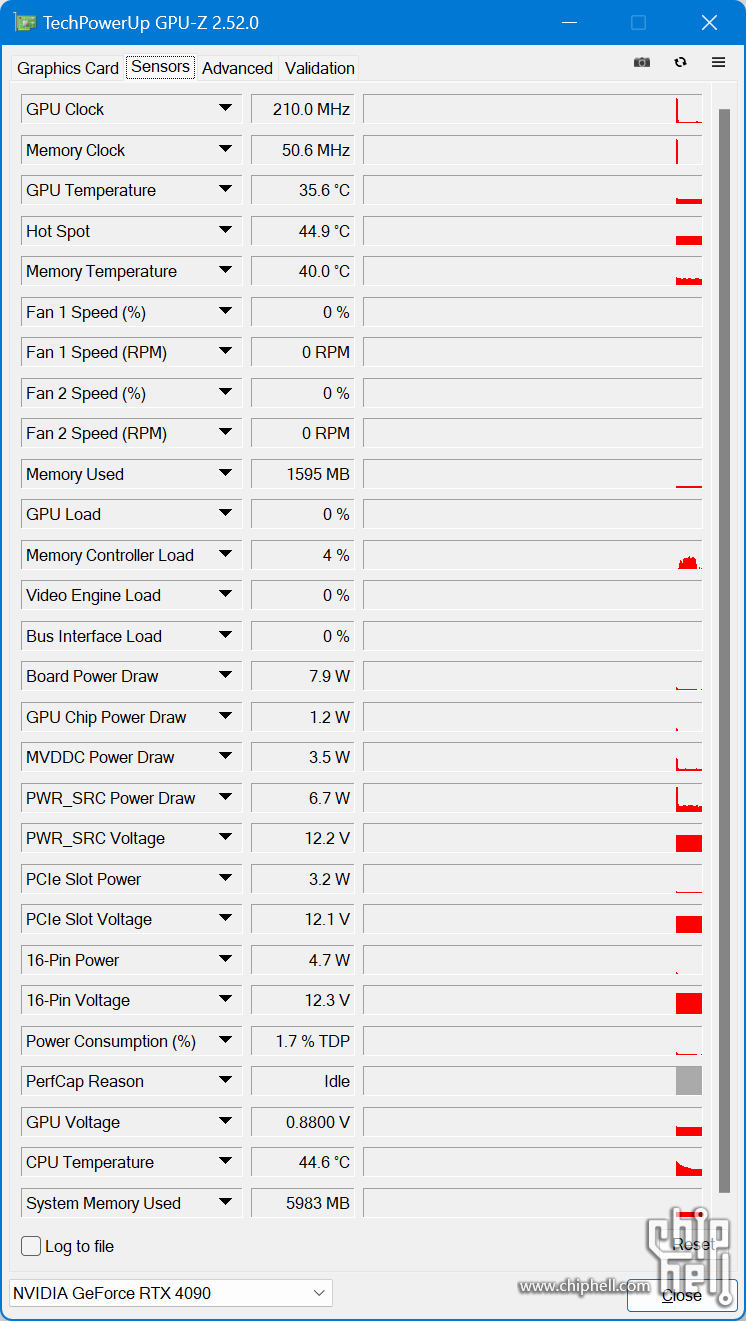Expand Memory Temperature dropdown arrow
746x1321 pixels.
(225, 271)
